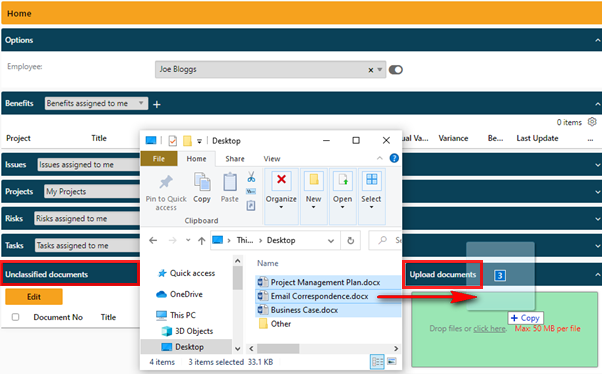Screen dimensions: 602x374
Task: Click Desktop segment in address bar
Action: click(281, 240)
